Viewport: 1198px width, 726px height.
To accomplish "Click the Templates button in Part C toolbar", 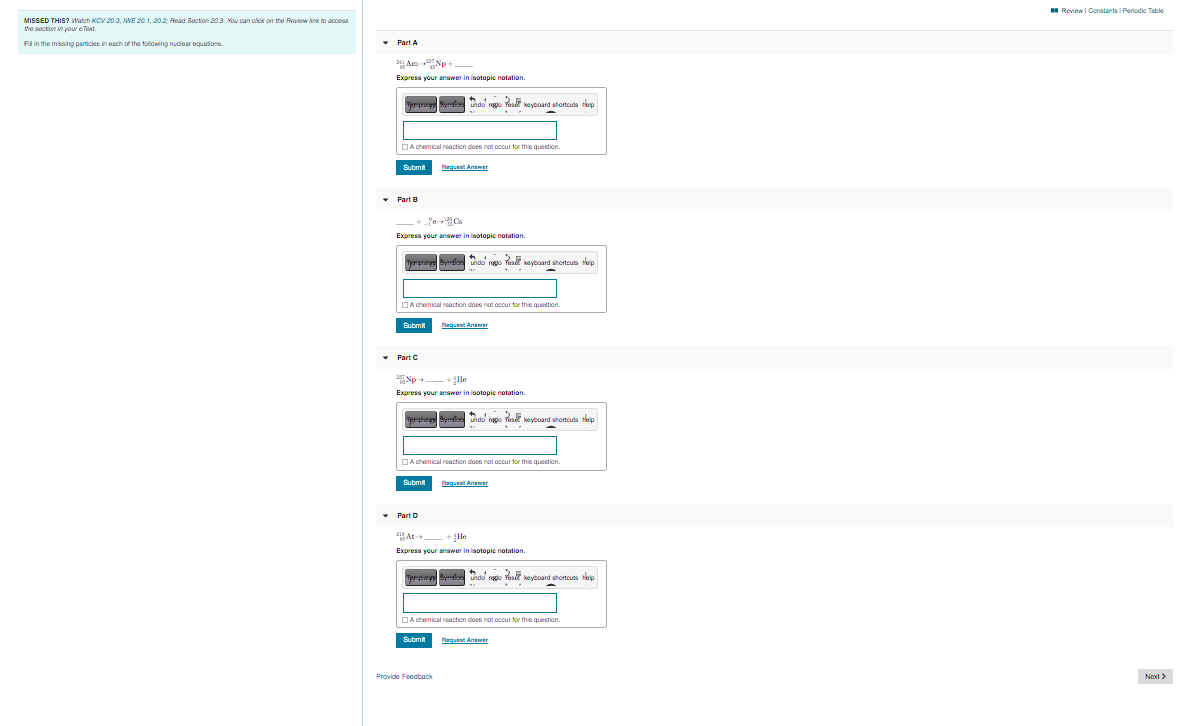I will [x=421, y=420].
